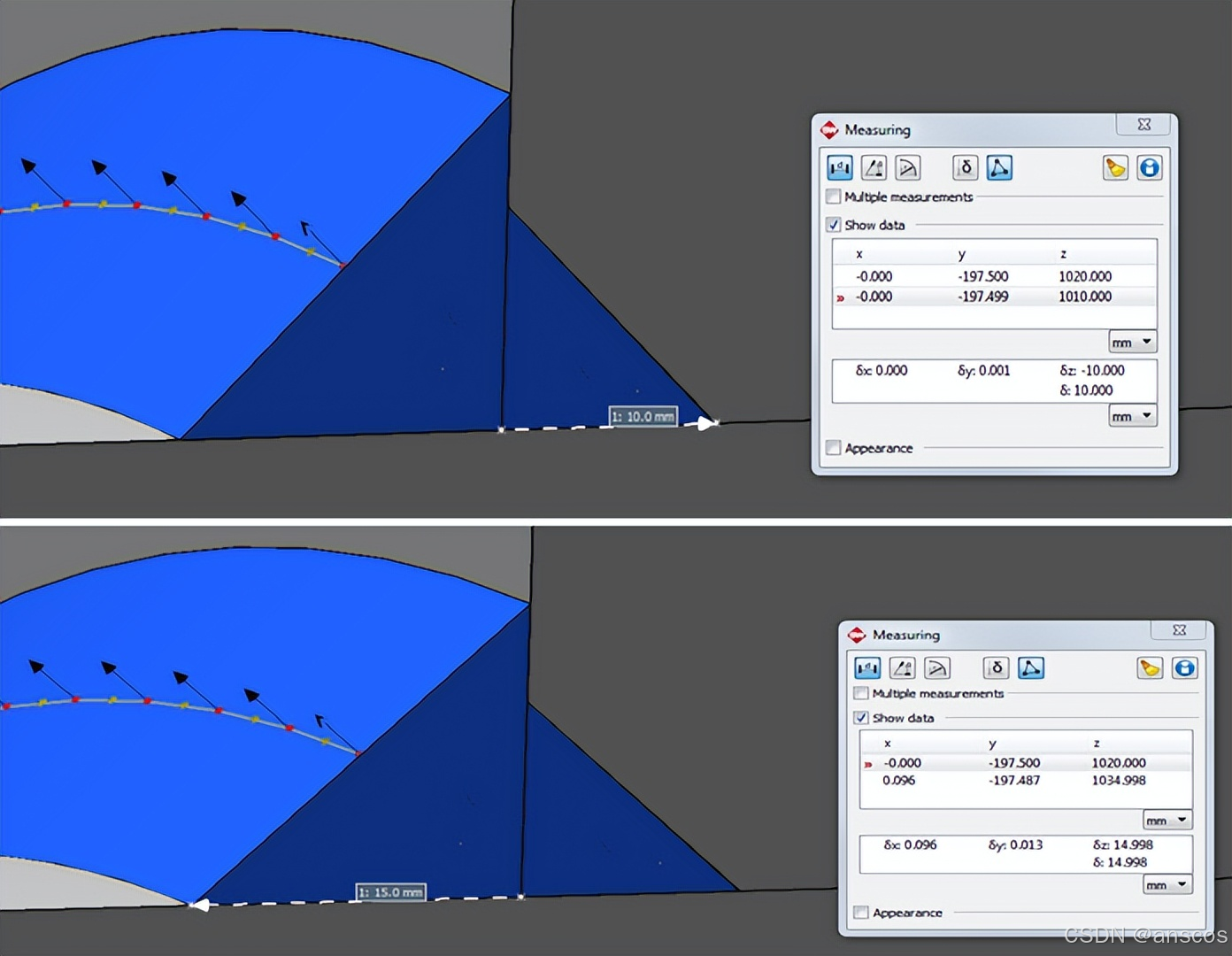Select radius measure icon in 14.998 mm Measuring dialog
The width and height of the screenshot is (1232, 956).
[936, 667]
